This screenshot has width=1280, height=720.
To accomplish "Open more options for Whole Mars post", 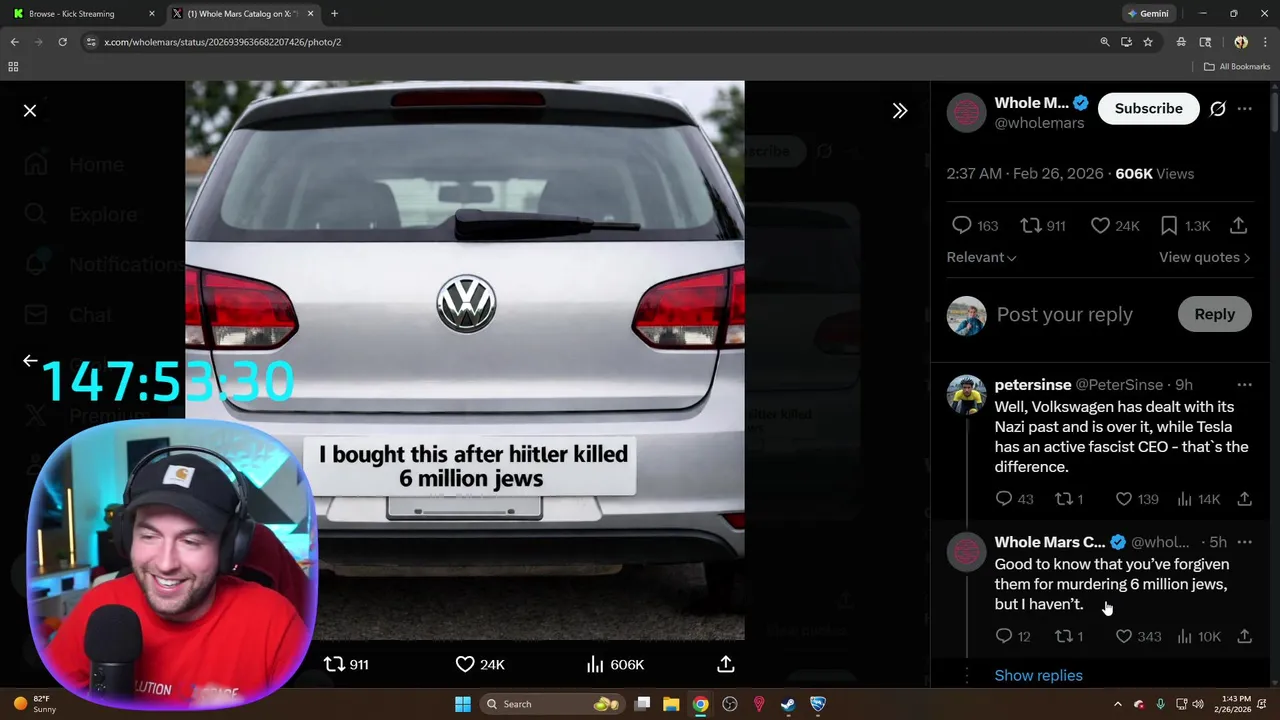I will point(1245,108).
